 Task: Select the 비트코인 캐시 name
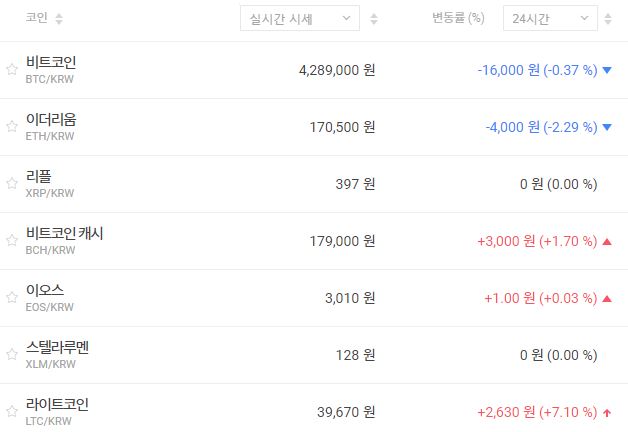pos(64,234)
